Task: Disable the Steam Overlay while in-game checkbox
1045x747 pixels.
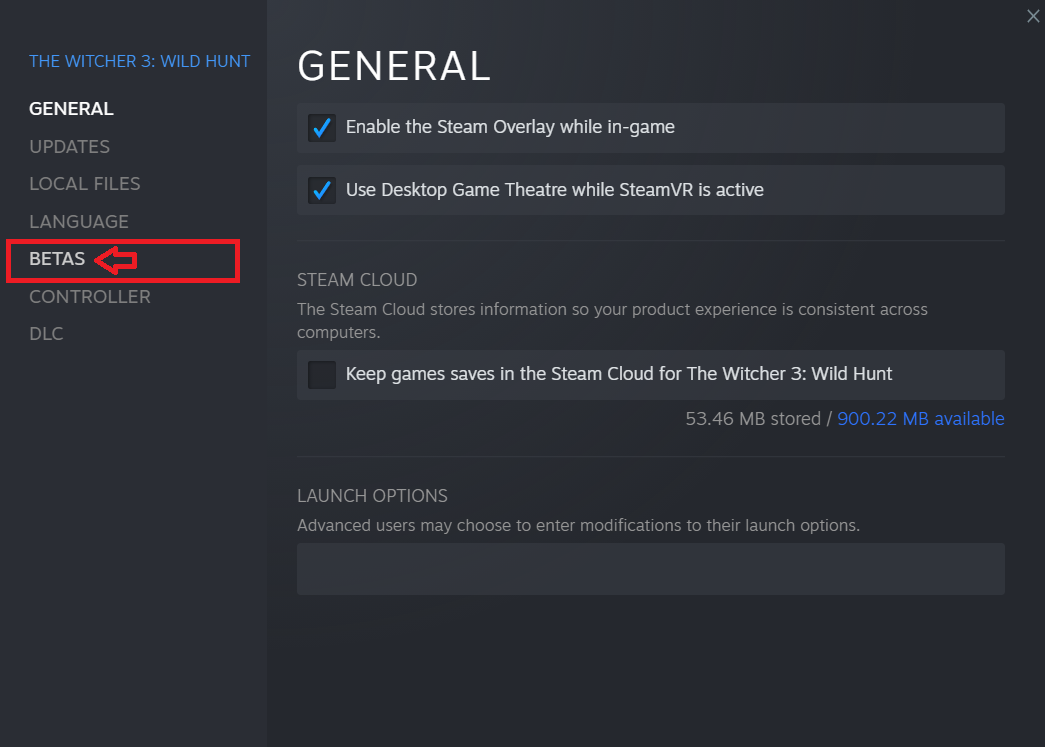Action: 322,128
